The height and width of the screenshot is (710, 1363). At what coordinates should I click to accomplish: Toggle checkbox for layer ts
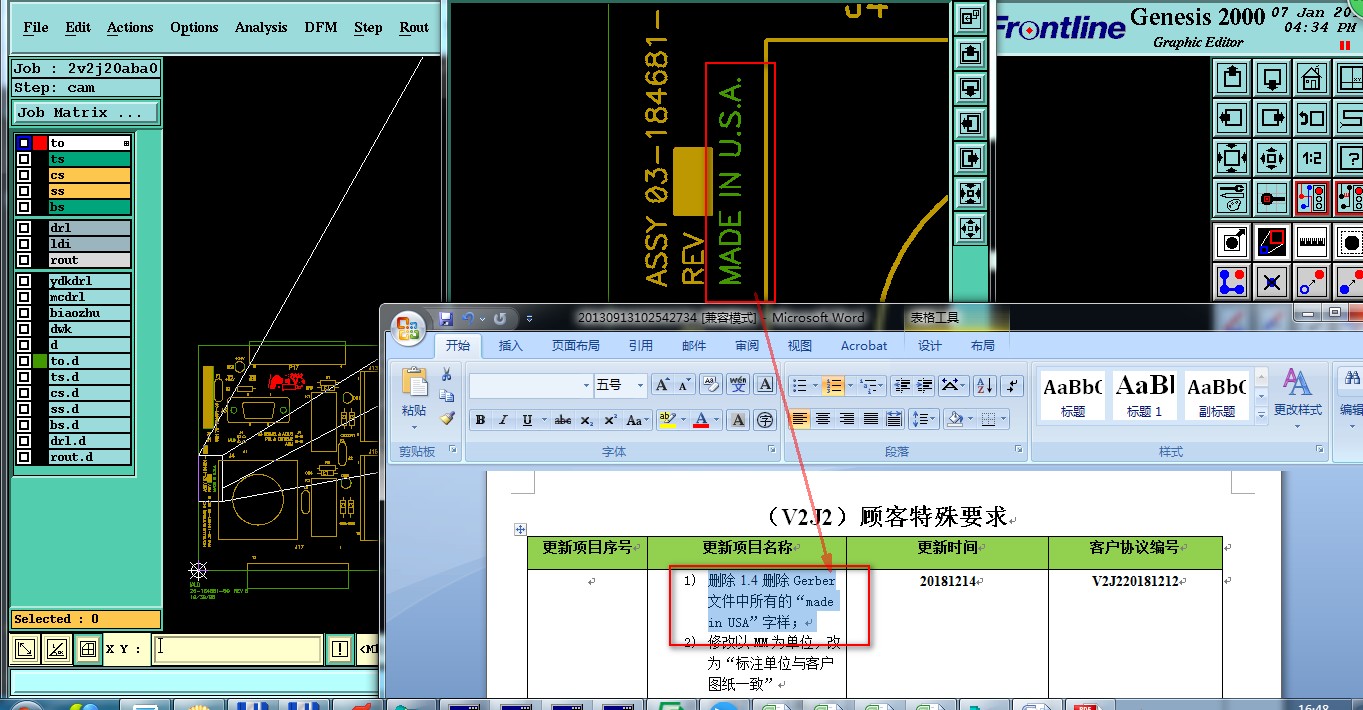coord(23,159)
